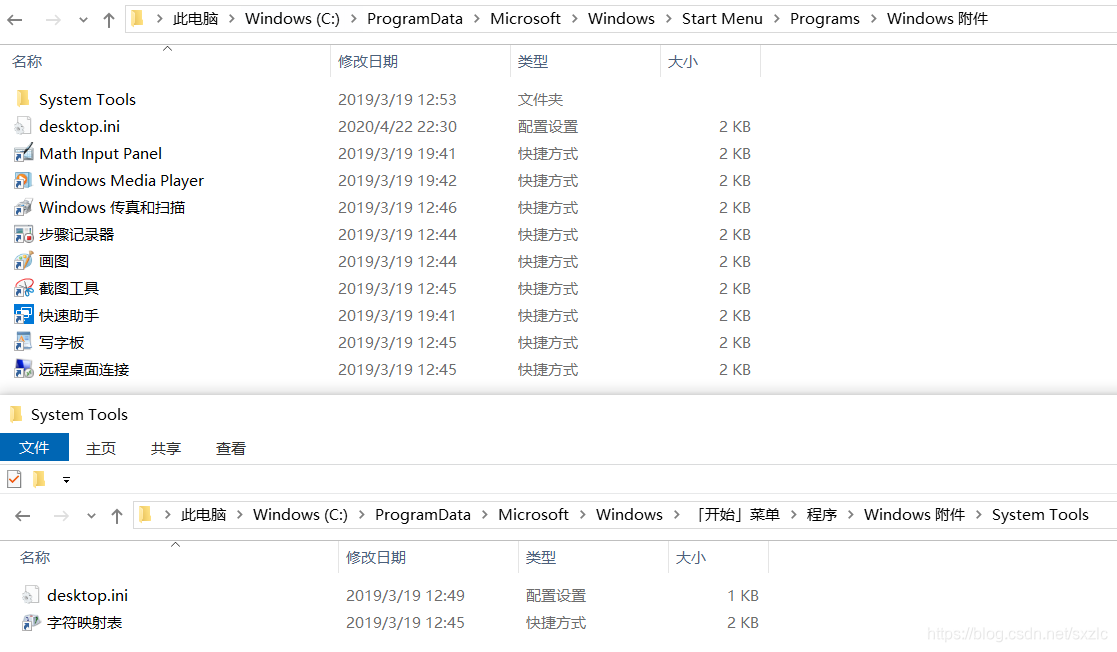Screen dimensions: 1117x652
Task: Go back in the upper Explorer window
Action: [15, 19]
